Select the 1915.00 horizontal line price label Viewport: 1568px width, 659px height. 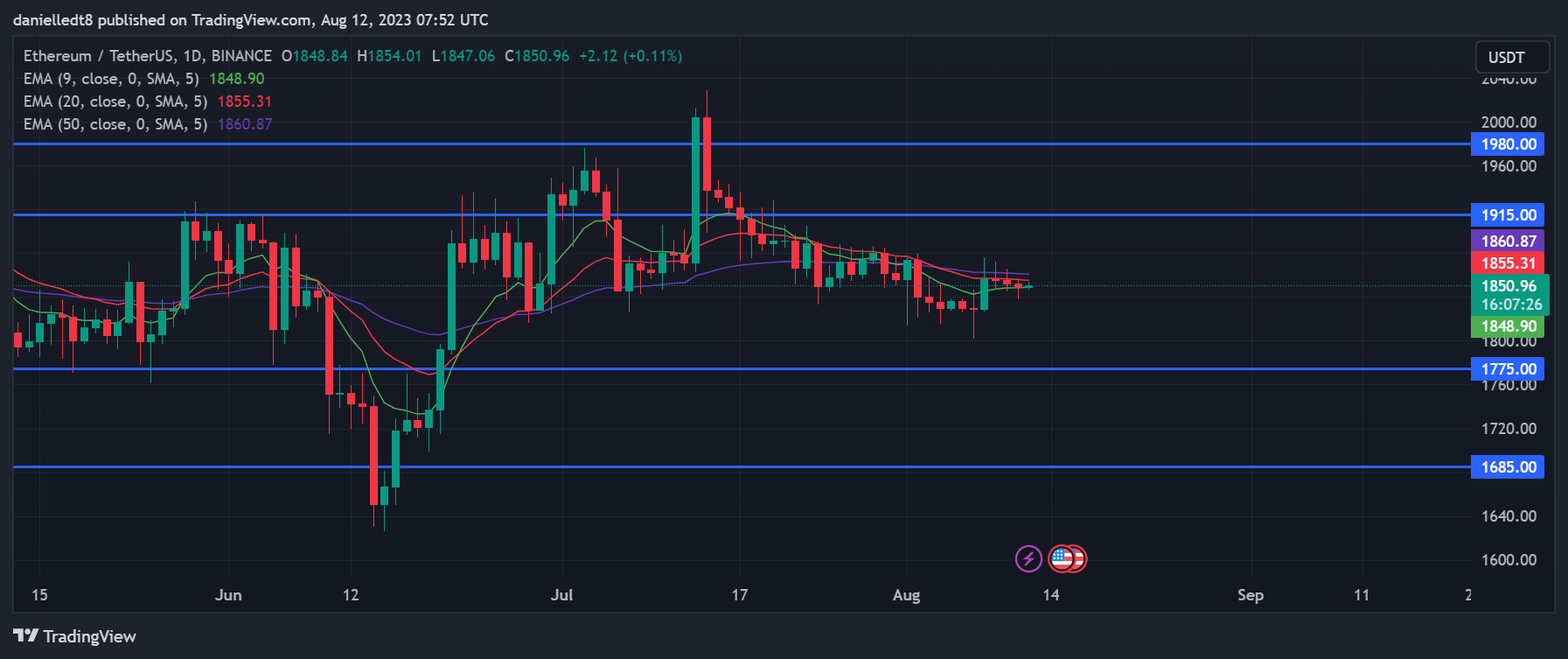(1508, 215)
